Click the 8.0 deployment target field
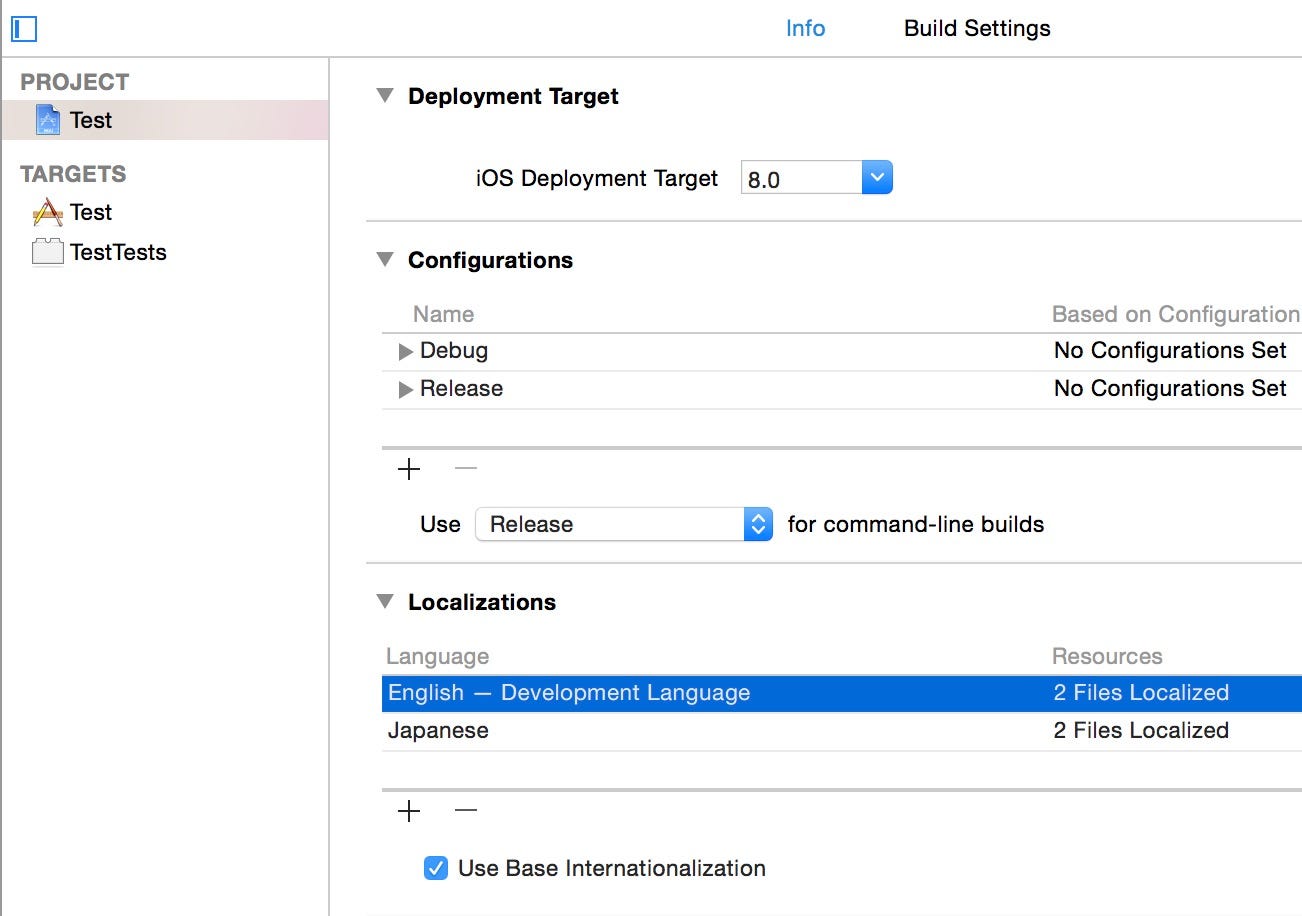The width and height of the screenshot is (1302, 916). pyautogui.click(x=801, y=179)
